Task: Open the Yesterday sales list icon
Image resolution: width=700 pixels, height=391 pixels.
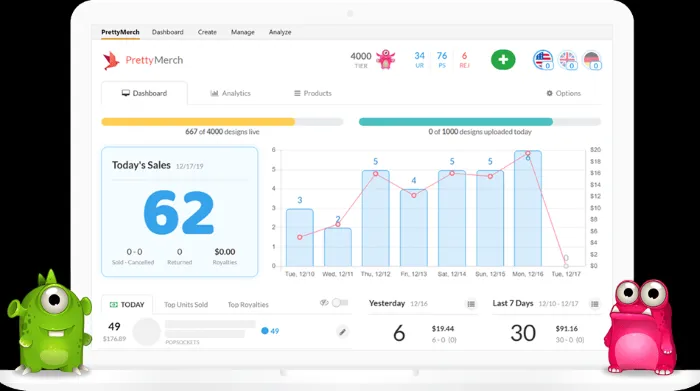Action: (471, 304)
